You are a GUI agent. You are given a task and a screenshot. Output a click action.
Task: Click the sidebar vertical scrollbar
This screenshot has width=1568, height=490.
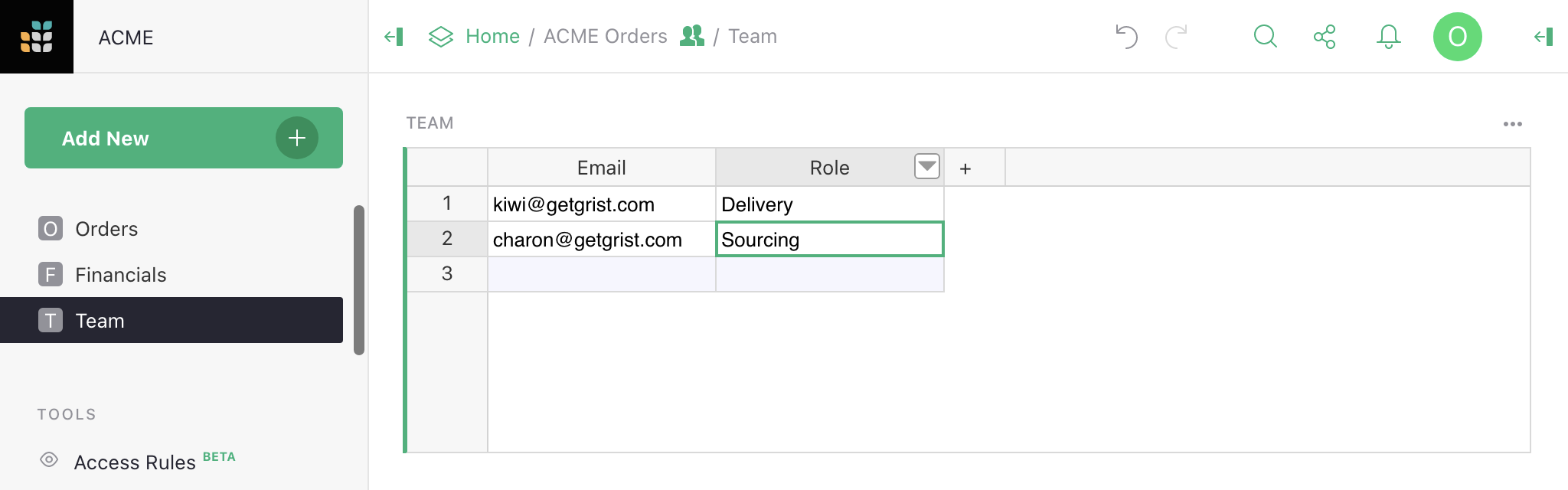pyautogui.click(x=358, y=279)
